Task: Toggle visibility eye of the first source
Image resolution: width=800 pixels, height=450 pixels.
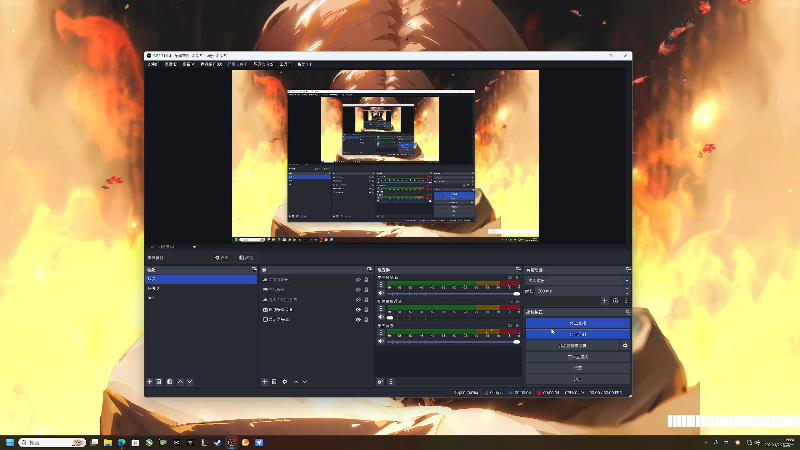Action: pyautogui.click(x=358, y=280)
